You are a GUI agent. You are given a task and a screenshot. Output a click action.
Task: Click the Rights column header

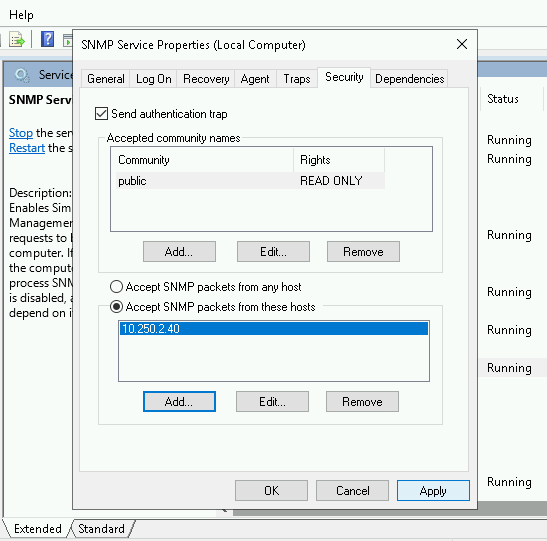tap(339, 160)
